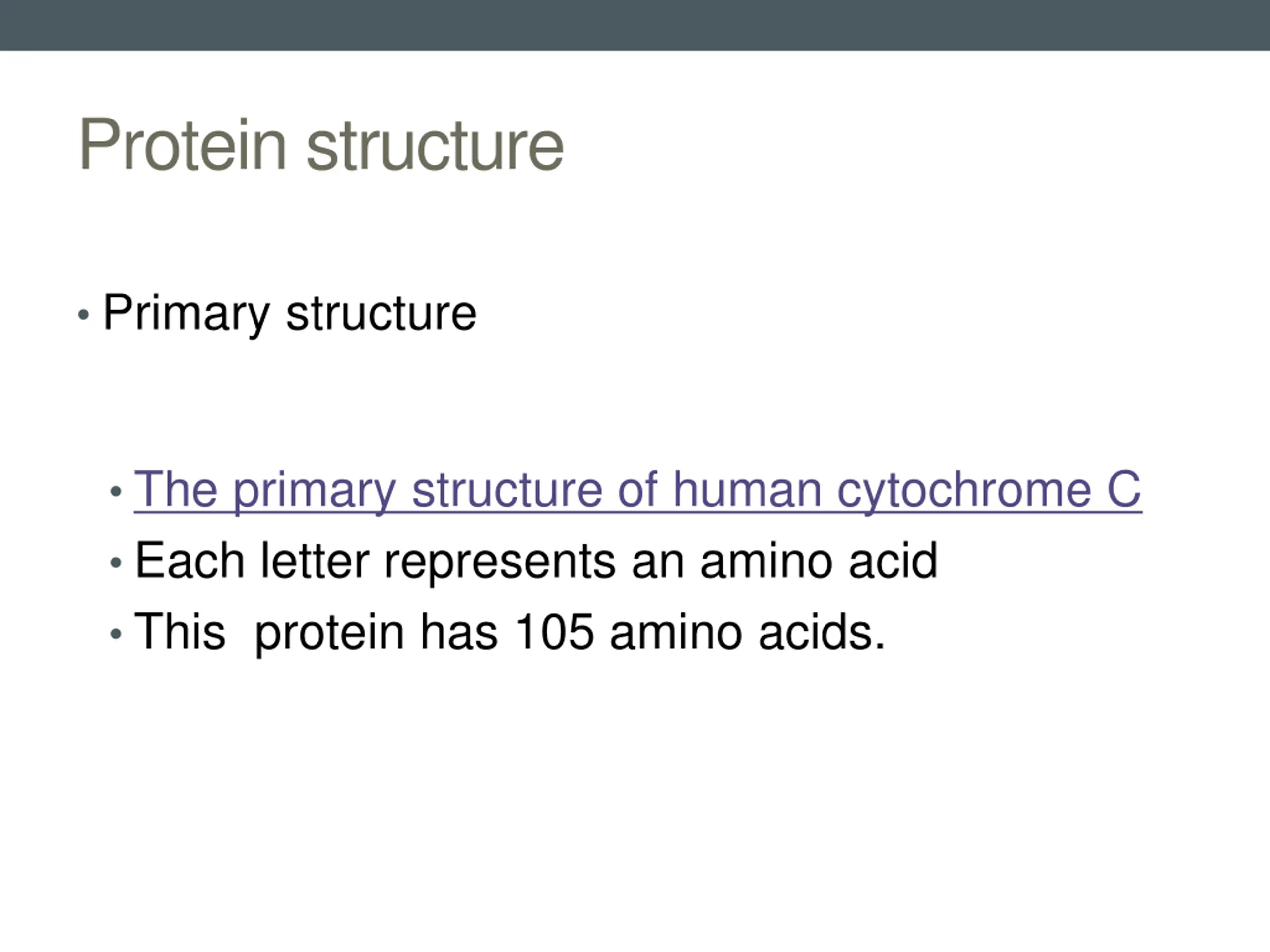The width and height of the screenshot is (1270, 952).
Task: Click the word 'structure' in the slide title
Action: [435, 145]
